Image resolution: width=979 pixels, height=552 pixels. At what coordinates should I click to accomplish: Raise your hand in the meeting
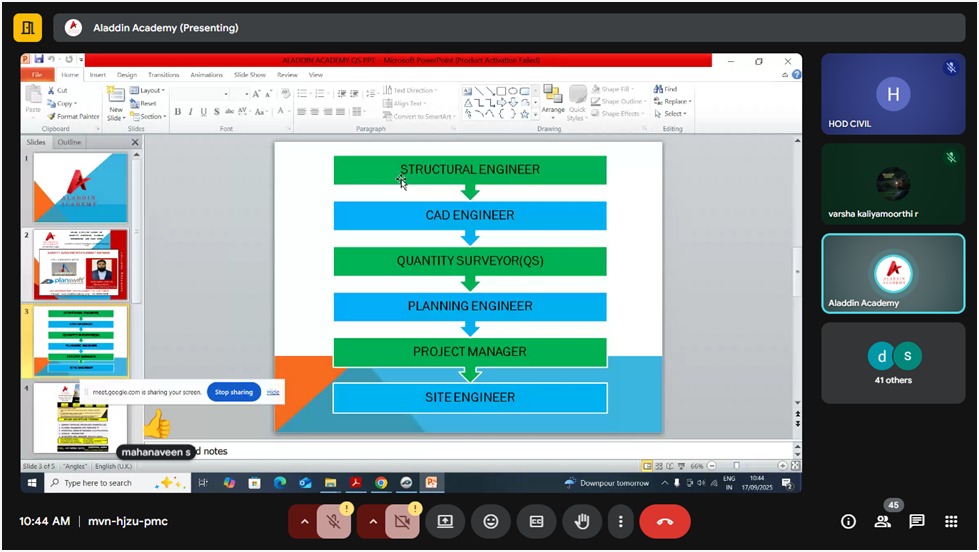pyautogui.click(x=581, y=521)
